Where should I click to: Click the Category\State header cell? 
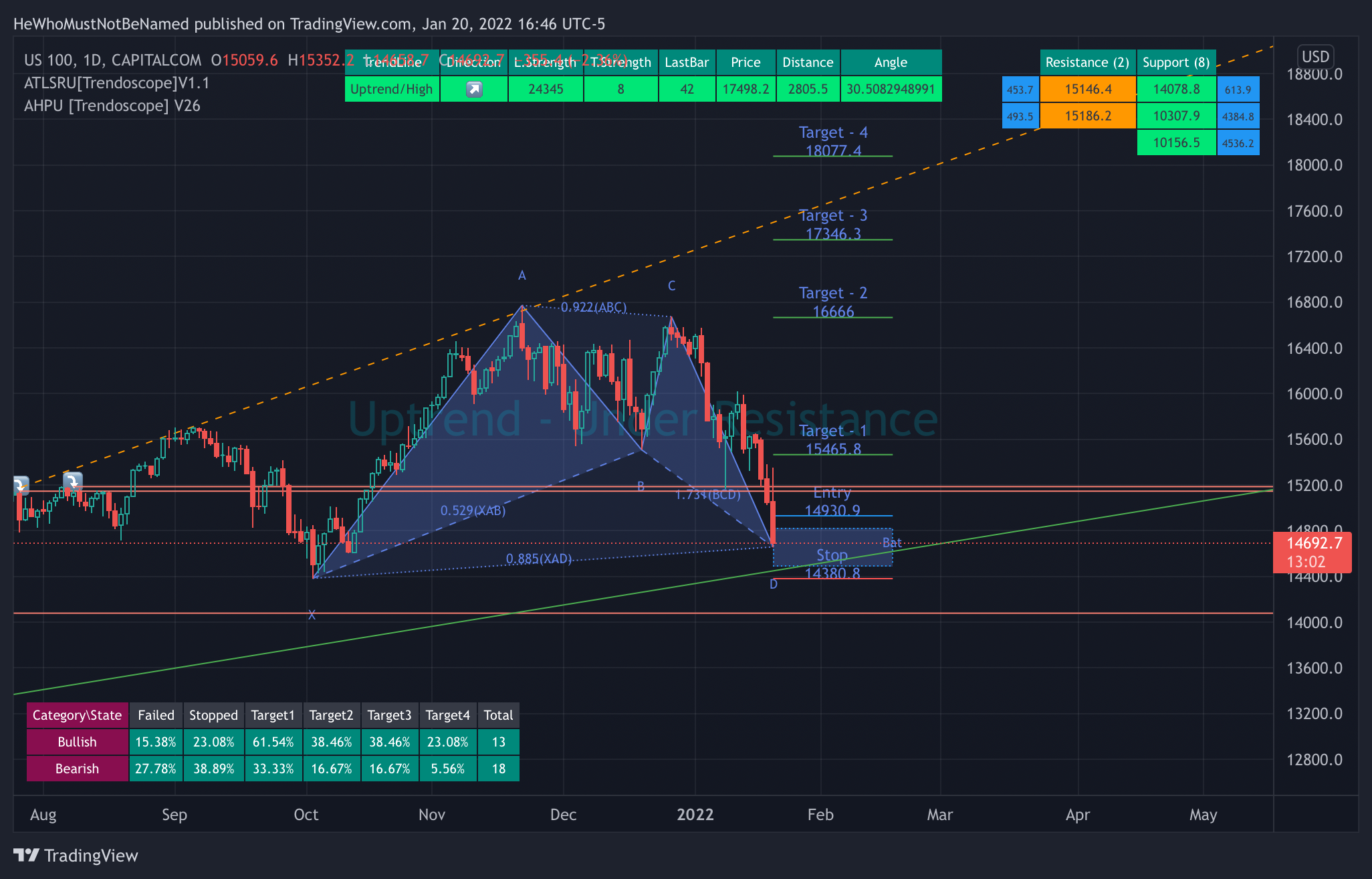77,715
